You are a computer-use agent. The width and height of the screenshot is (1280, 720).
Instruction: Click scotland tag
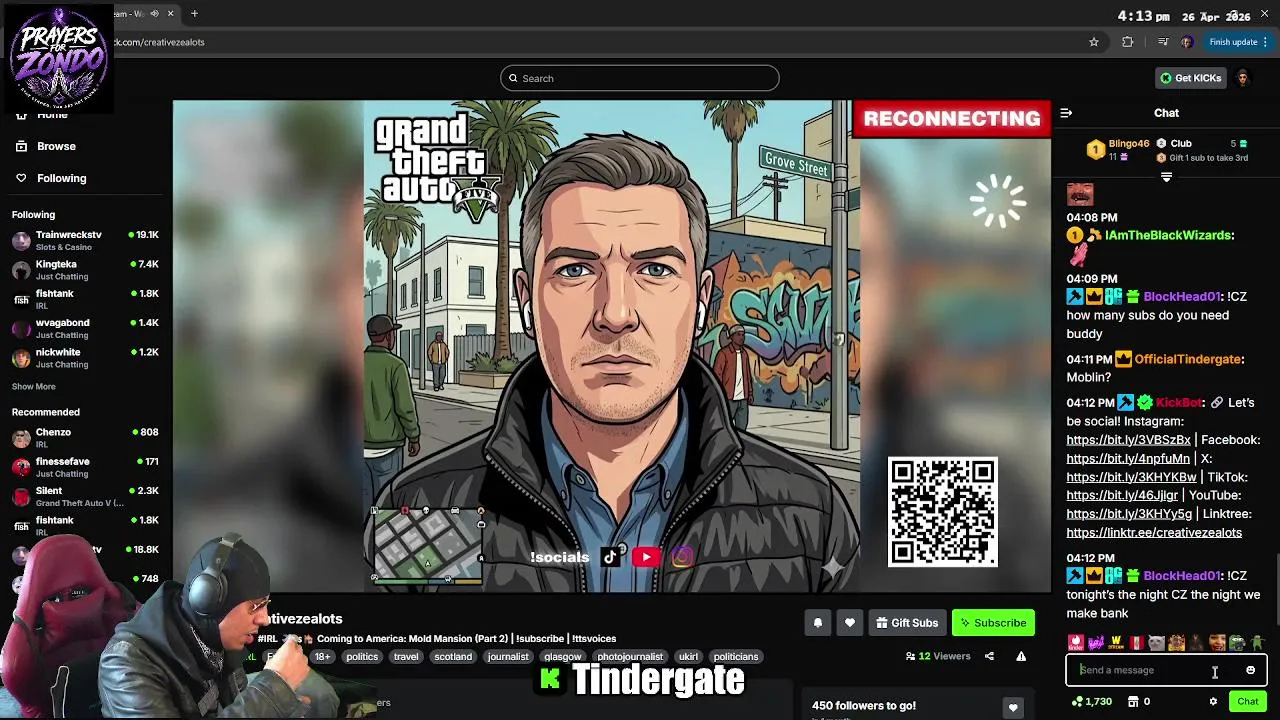453,657
